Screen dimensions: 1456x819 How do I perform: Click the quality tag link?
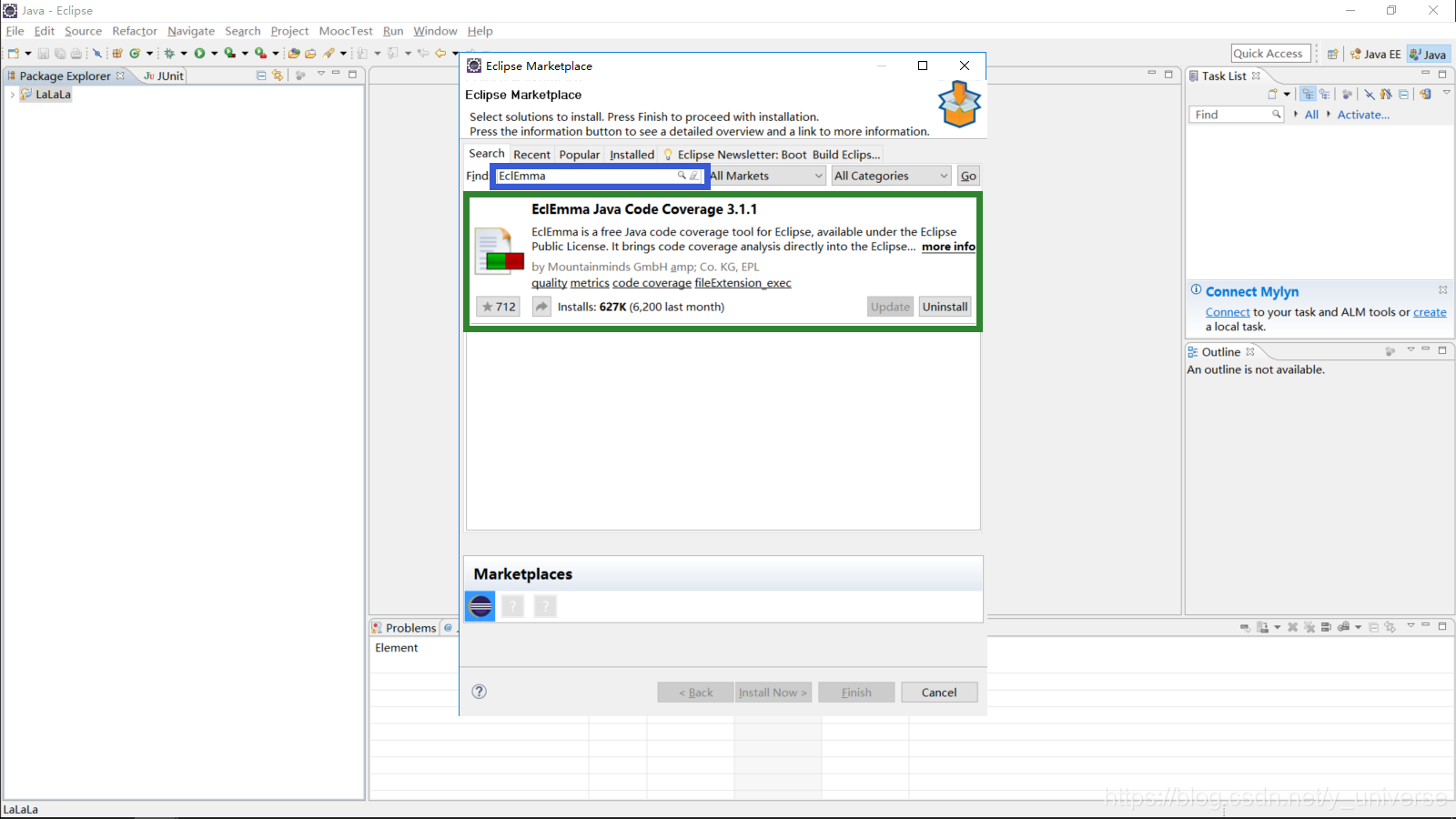coord(550,283)
